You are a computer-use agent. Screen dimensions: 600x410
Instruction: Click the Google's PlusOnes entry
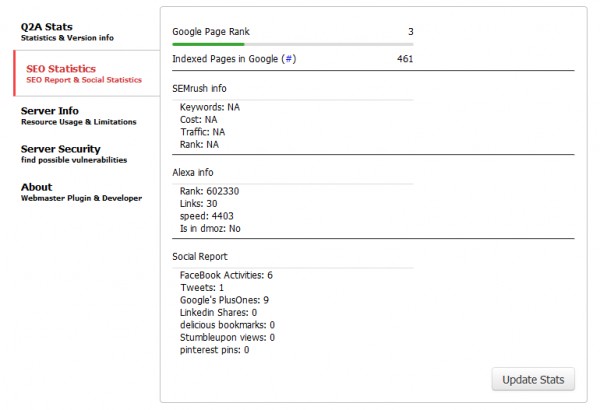point(224,299)
